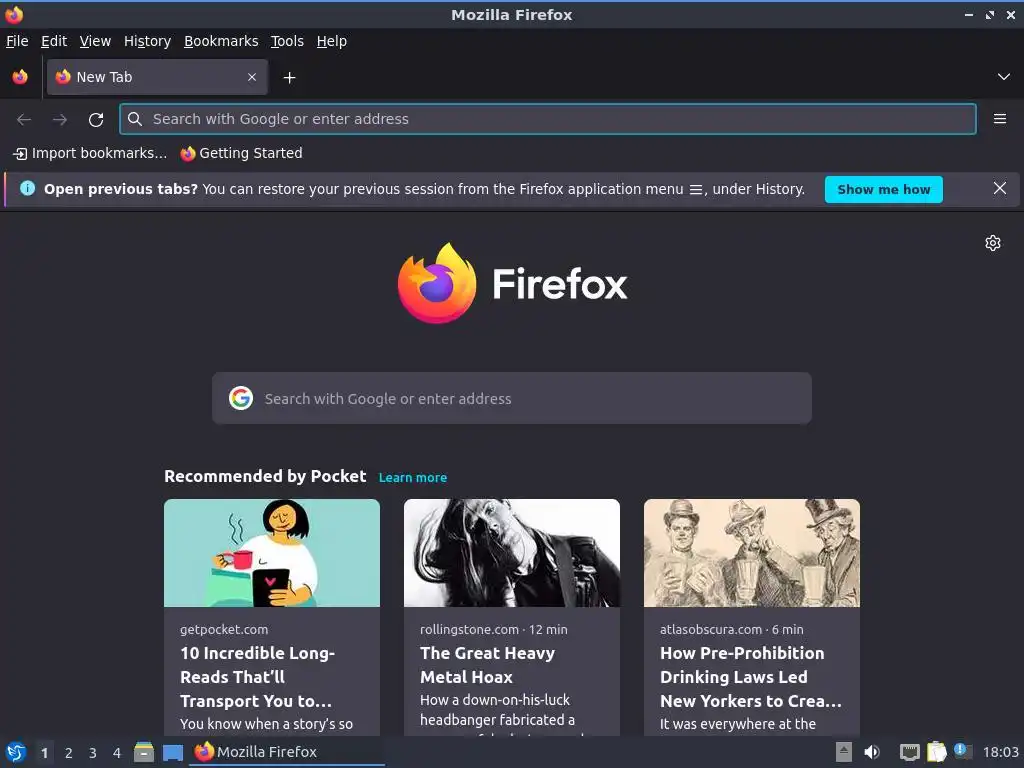Open the getpocket.com article thumbnail
The width and height of the screenshot is (1024, 768).
pos(272,553)
